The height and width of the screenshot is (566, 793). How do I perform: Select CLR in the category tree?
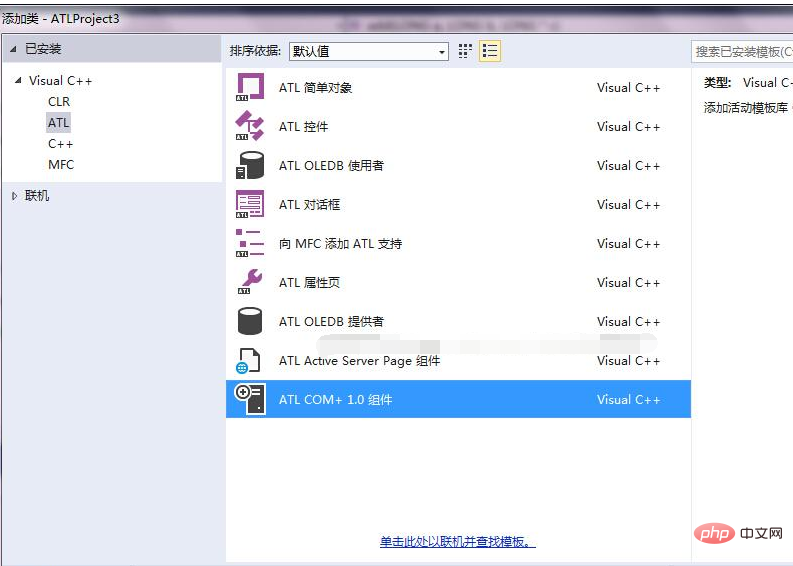click(59, 102)
